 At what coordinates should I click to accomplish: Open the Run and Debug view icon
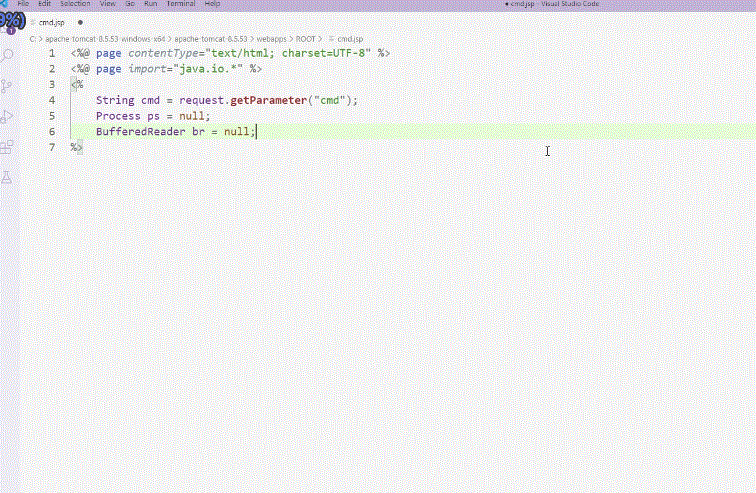[7, 117]
